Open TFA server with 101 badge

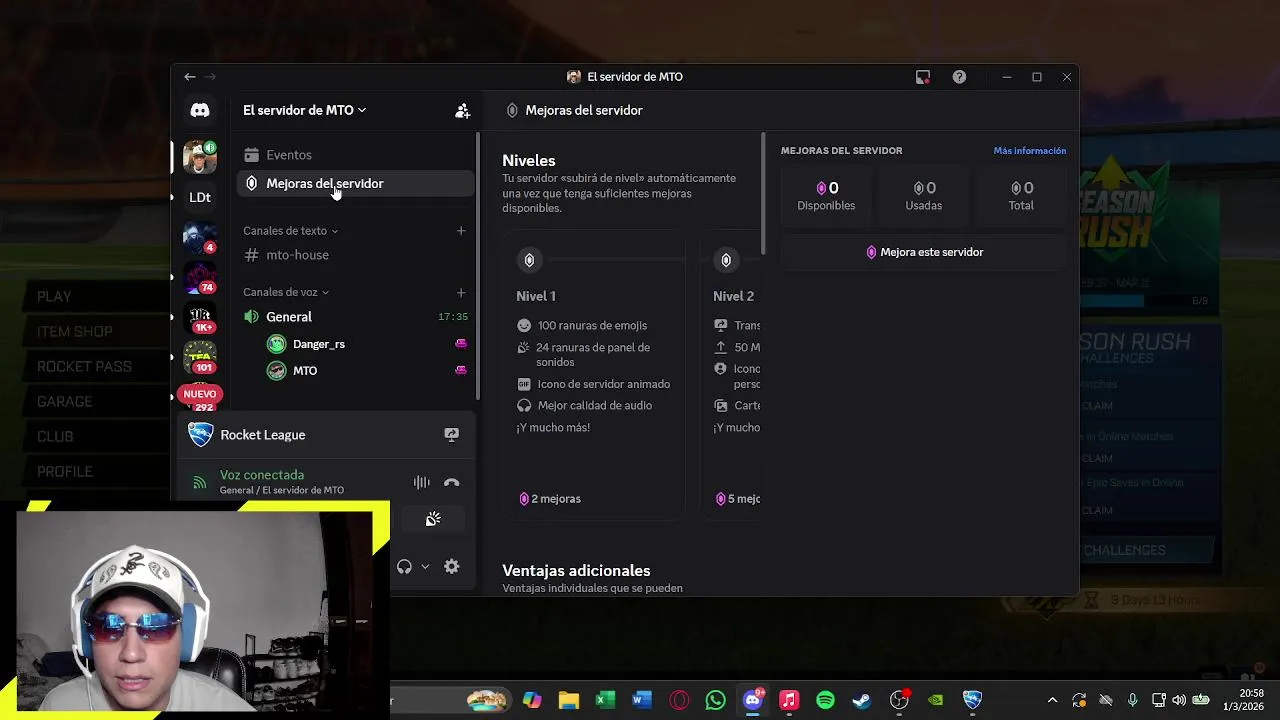point(200,356)
